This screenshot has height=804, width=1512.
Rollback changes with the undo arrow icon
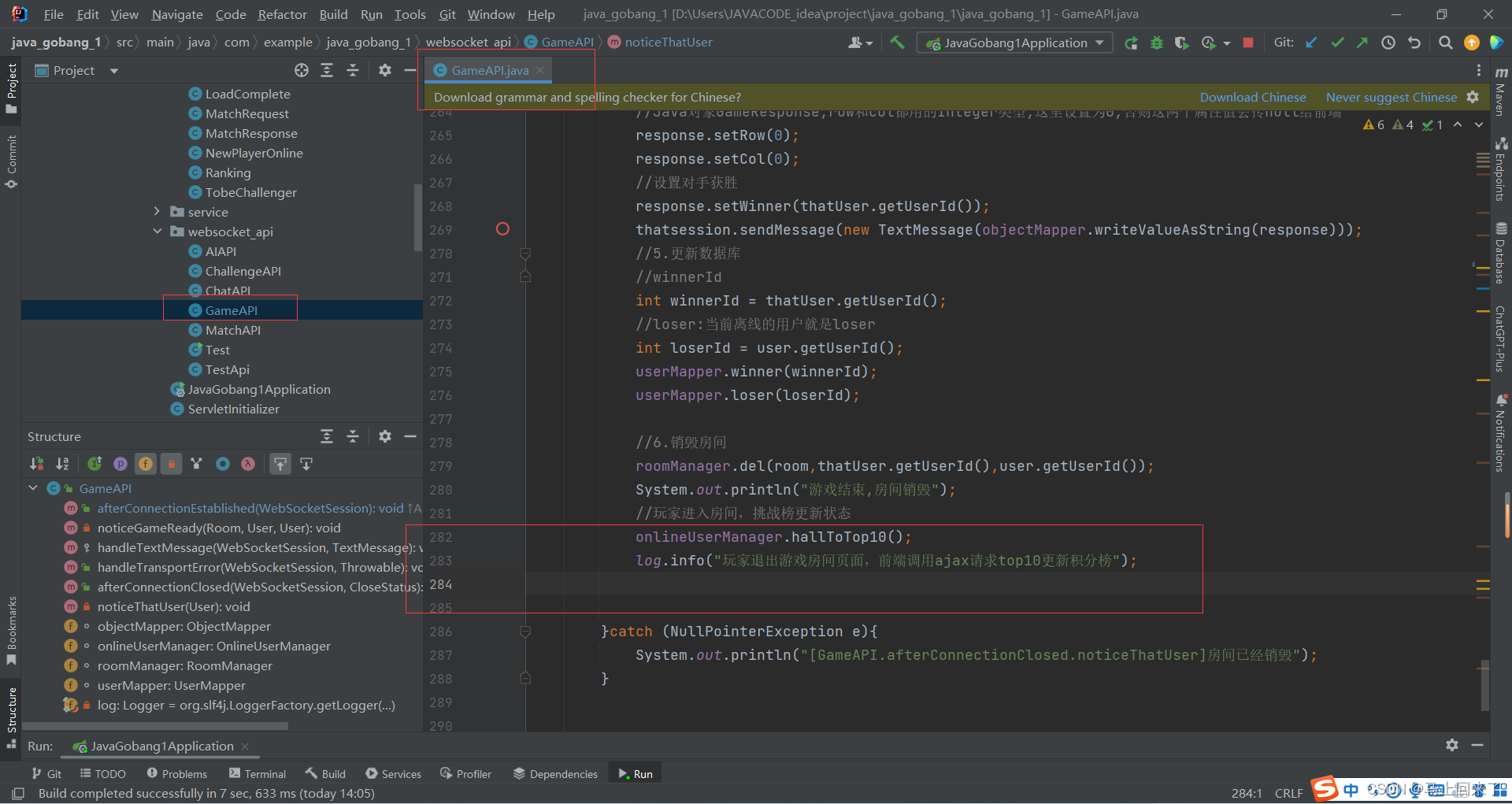(x=1414, y=43)
